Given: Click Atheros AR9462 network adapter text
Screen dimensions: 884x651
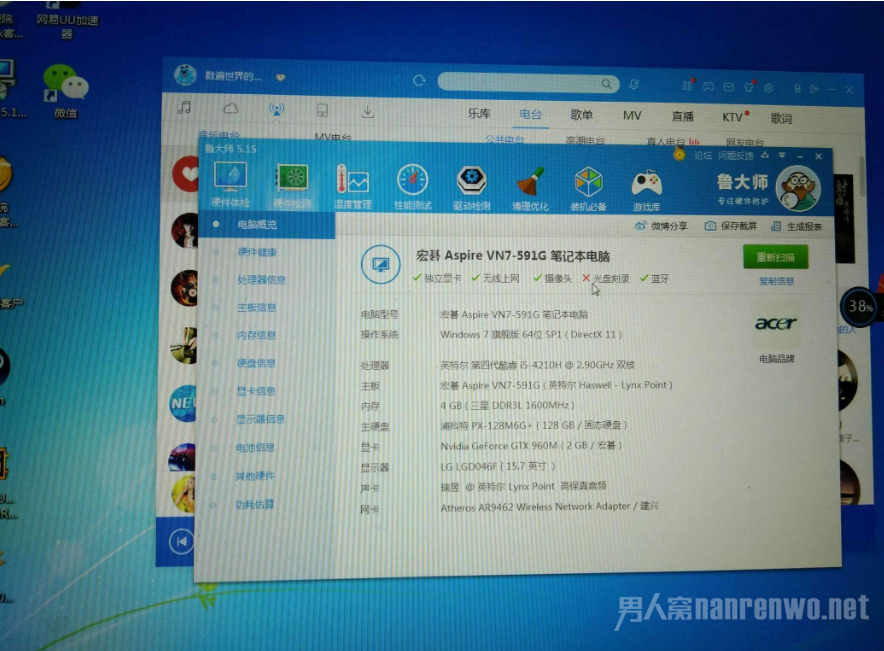Looking at the screenshot, I should point(549,507).
